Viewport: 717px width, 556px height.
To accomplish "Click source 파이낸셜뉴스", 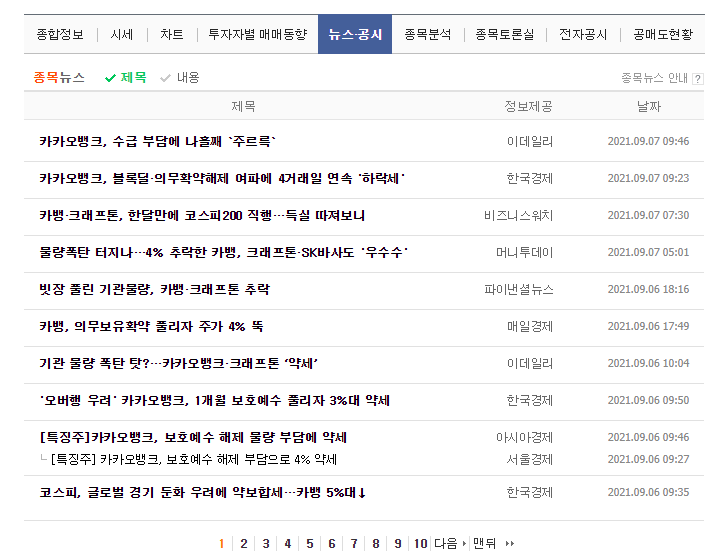I will pyautogui.click(x=519, y=289).
